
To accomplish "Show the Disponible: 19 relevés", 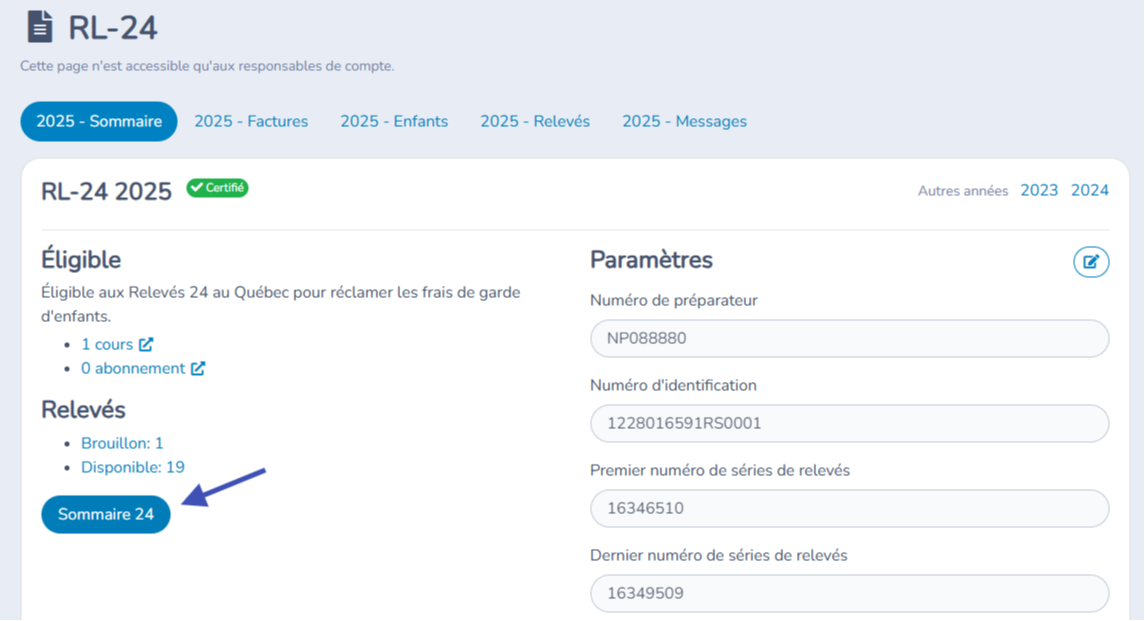I will (133, 467).
